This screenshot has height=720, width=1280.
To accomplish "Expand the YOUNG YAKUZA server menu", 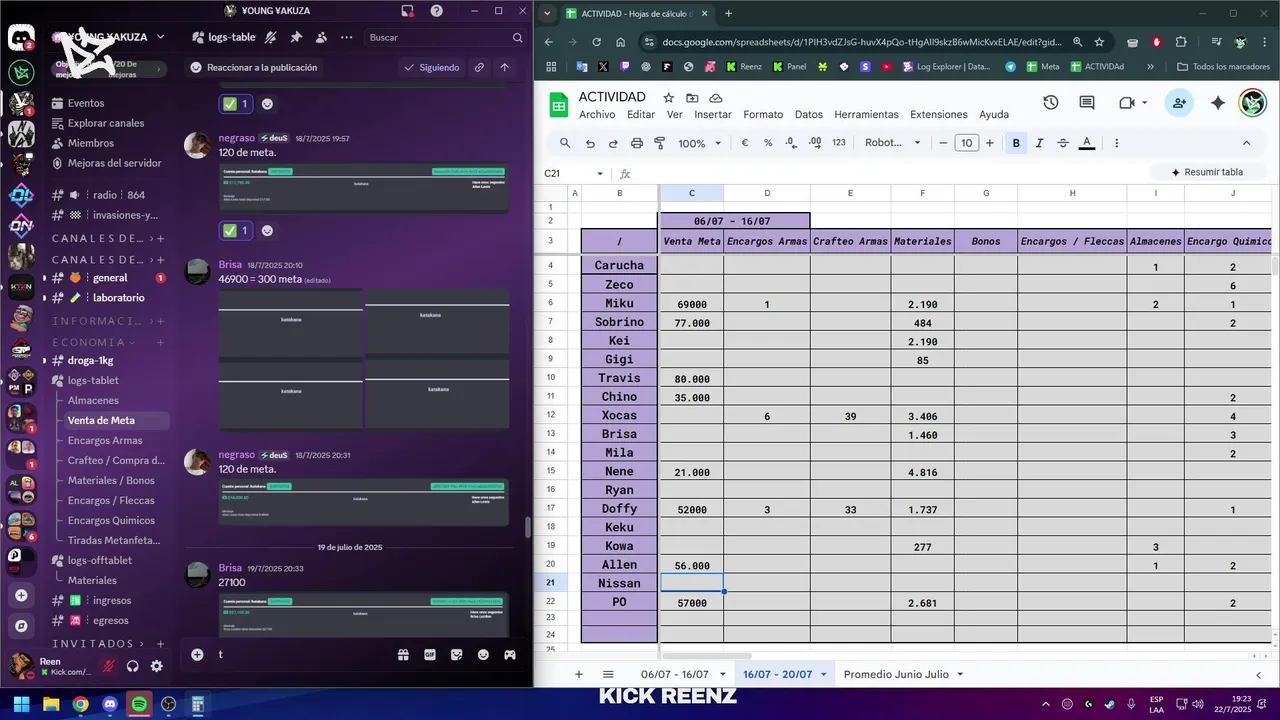I will click(x=160, y=37).
